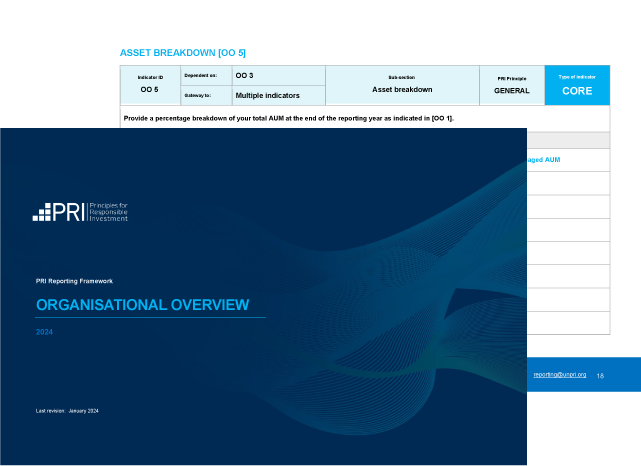Screen dimensions: 641x466
Task: Click the Asset breakdown sub-section cell
Action: tap(402, 85)
